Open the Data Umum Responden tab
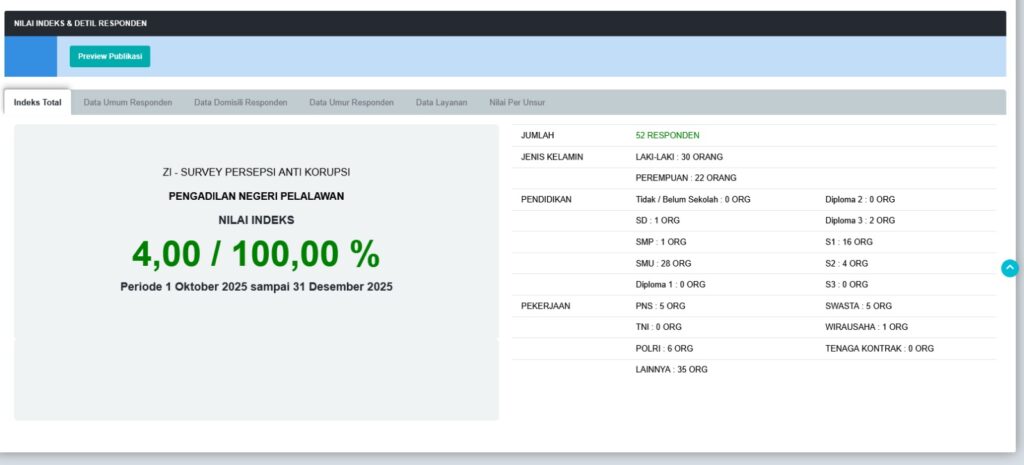1024x465 pixels. pyautogui.click(x=127, y=103)
